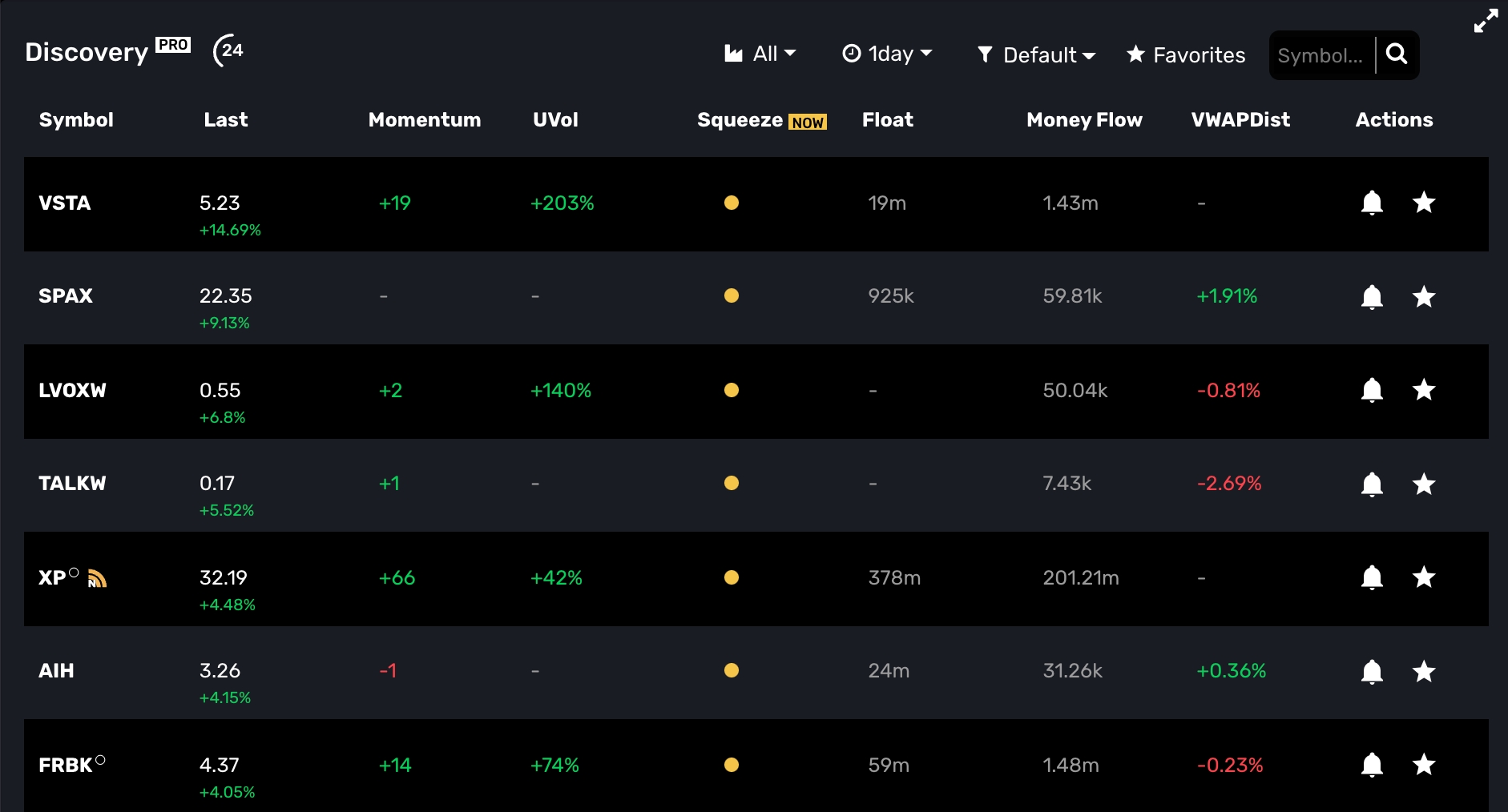
Task: Toggle the XP favorite star
Action: point(1423,577)
